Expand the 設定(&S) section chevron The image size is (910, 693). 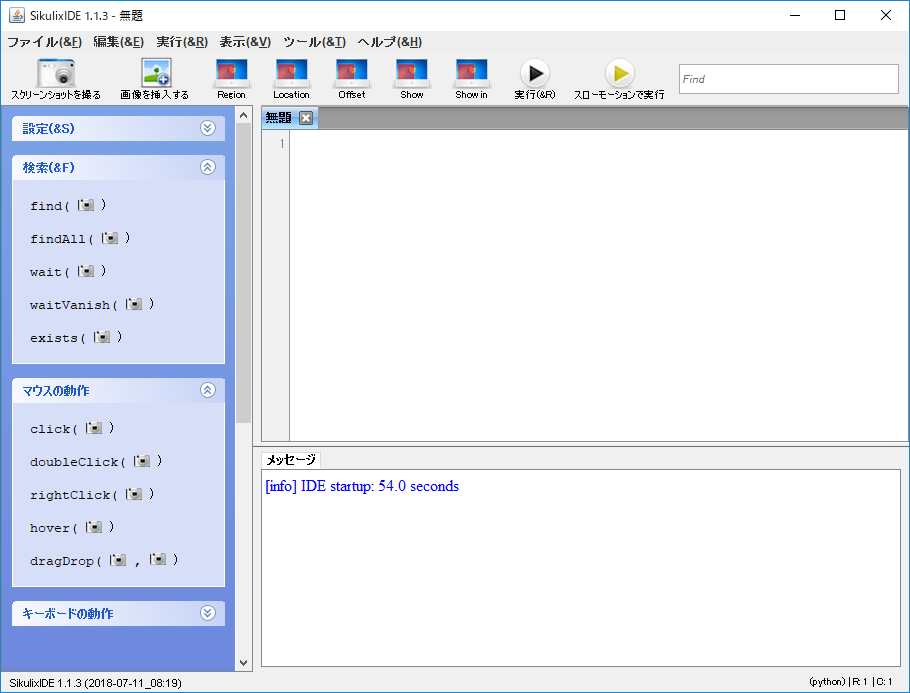tap(208, 128)
